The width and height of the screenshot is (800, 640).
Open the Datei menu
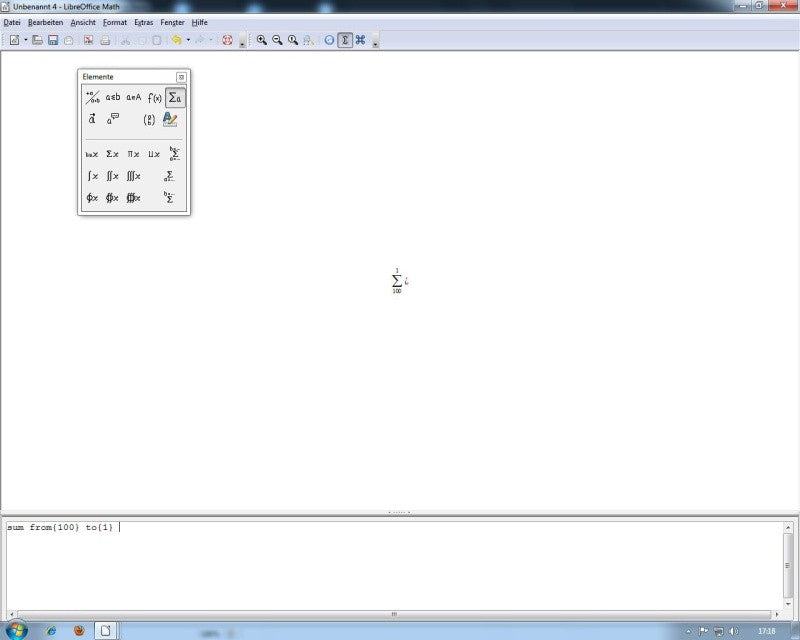point(12,22)
